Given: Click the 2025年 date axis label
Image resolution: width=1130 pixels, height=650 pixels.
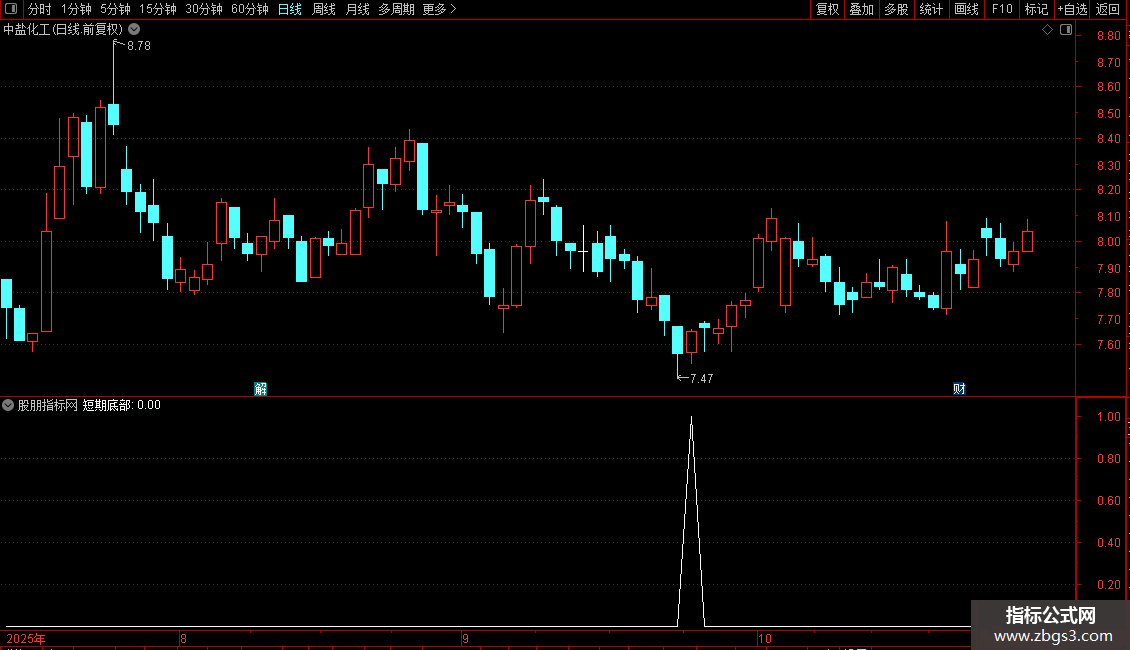Looking at the screenshot, I should coord(26,638).
